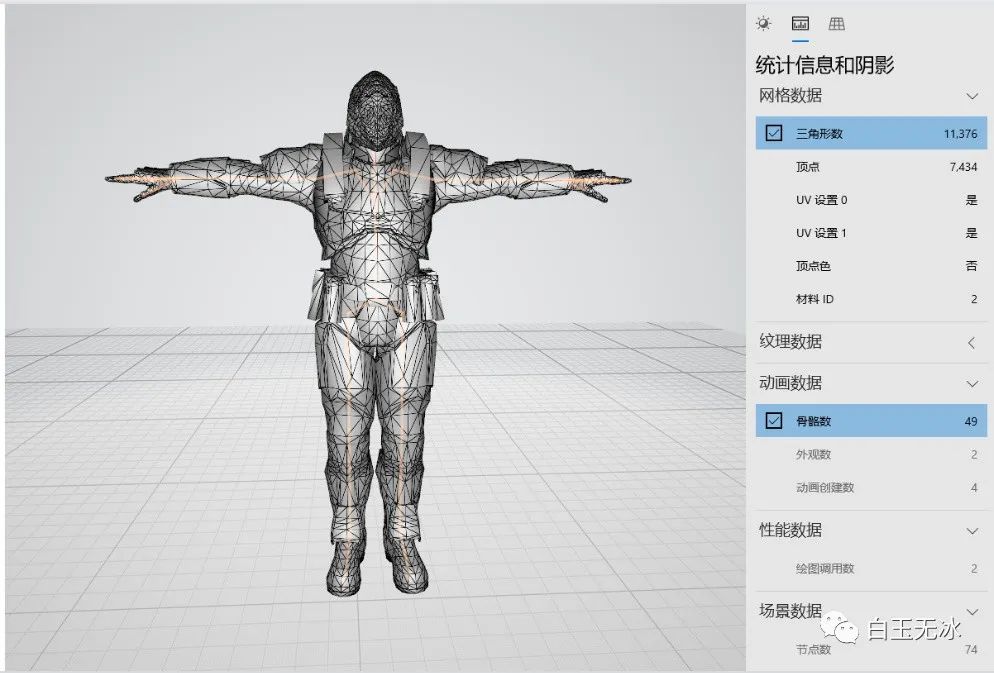Uncheck the 骨骼数 checkbox
Image resolution: width=994 pixels, height=673 pixels.
[x=773, y=421]
